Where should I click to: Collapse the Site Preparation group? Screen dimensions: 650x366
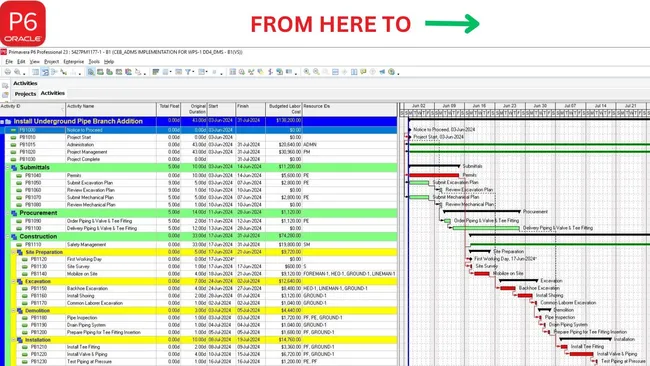[x=13, y=252]
